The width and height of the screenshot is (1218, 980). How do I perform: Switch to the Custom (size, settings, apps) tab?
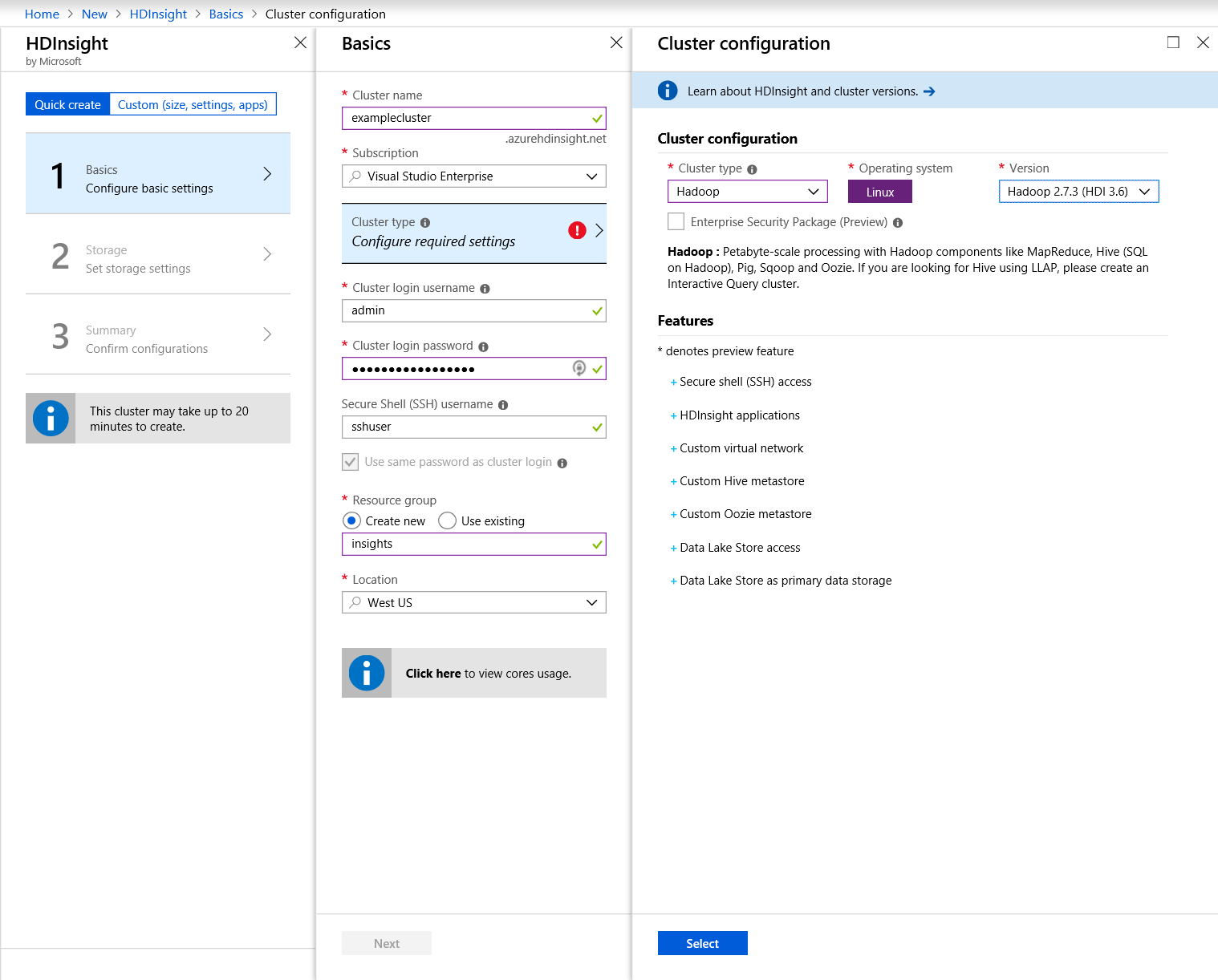tap(193, 105)
